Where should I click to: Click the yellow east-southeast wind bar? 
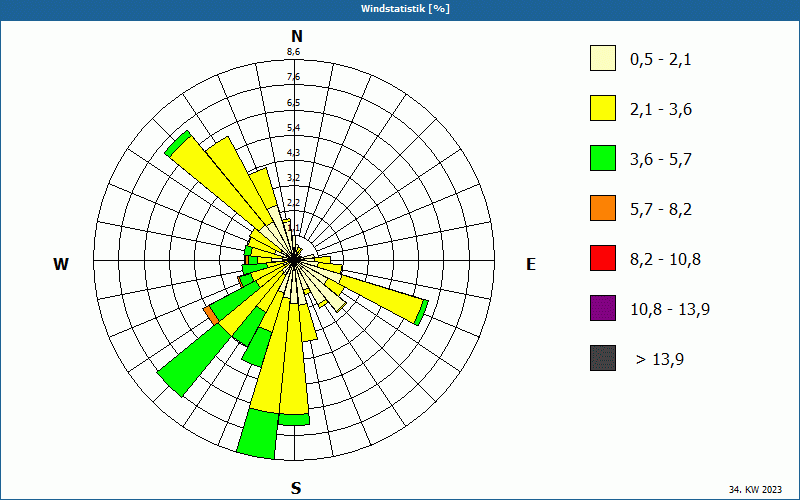[382, 299]
